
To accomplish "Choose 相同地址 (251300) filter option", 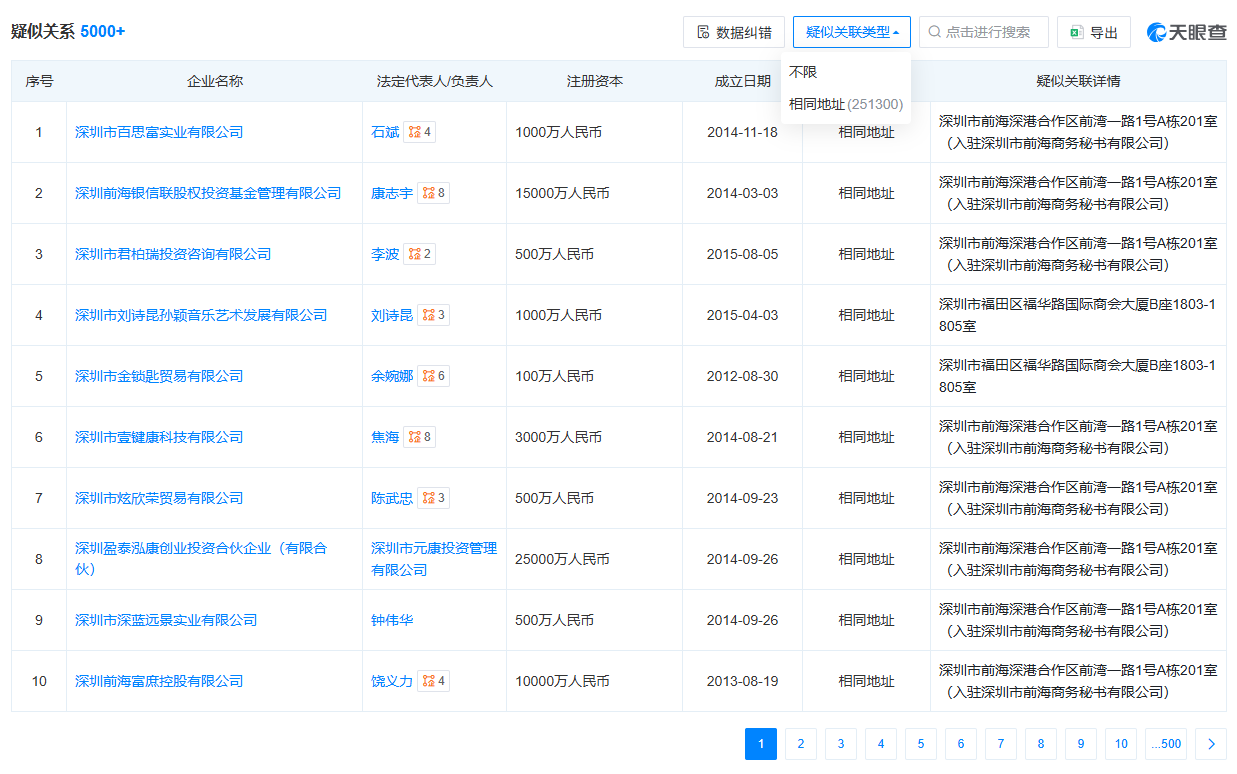I will click(845, 104).
